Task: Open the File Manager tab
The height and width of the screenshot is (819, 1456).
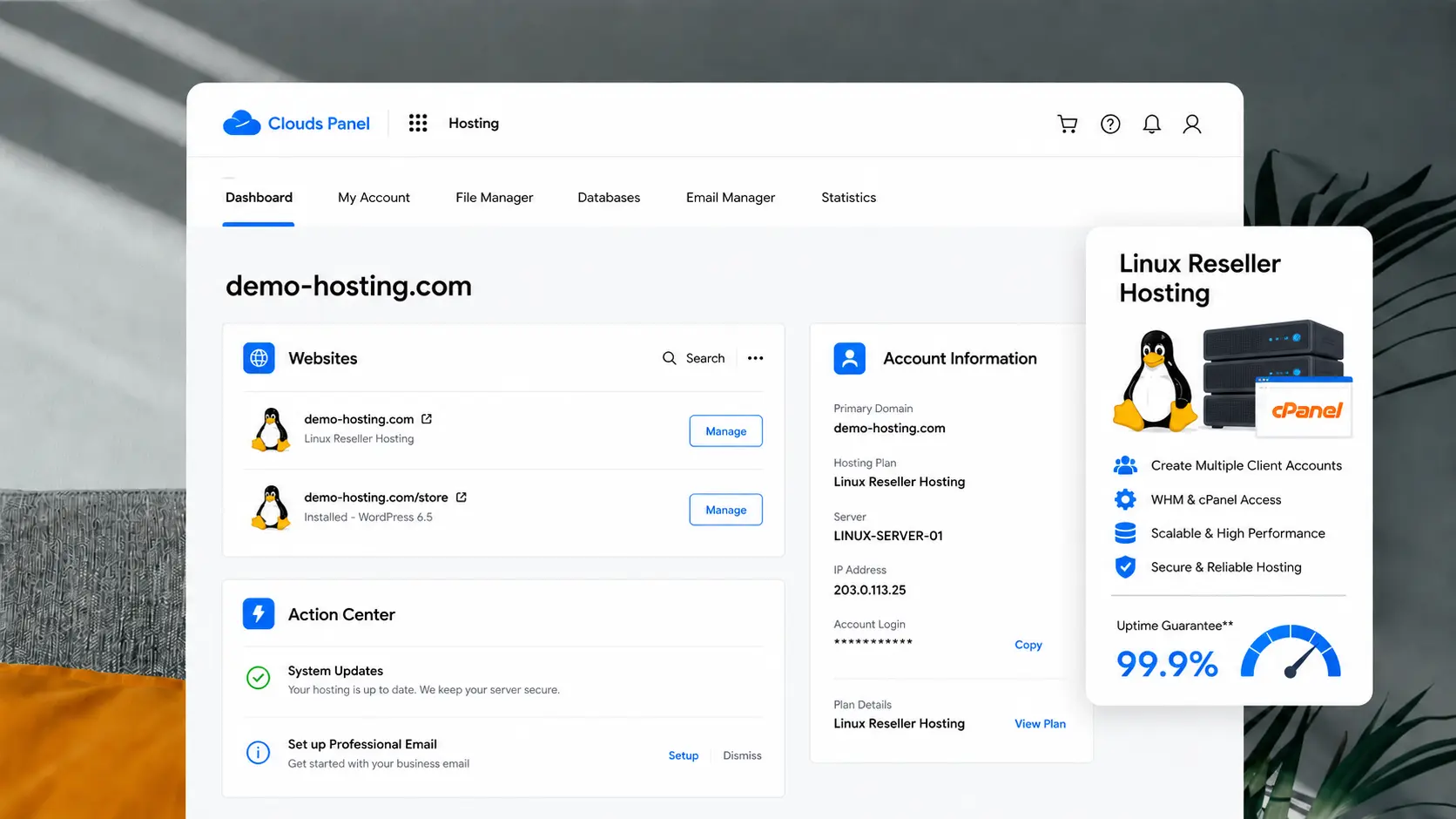Action: coord(494,198)
